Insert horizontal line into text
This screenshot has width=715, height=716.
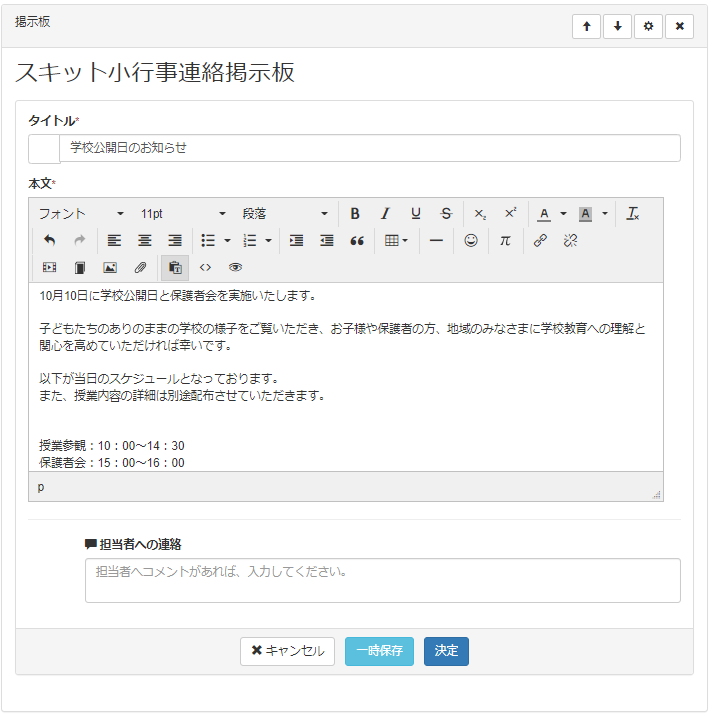point(436,241)
